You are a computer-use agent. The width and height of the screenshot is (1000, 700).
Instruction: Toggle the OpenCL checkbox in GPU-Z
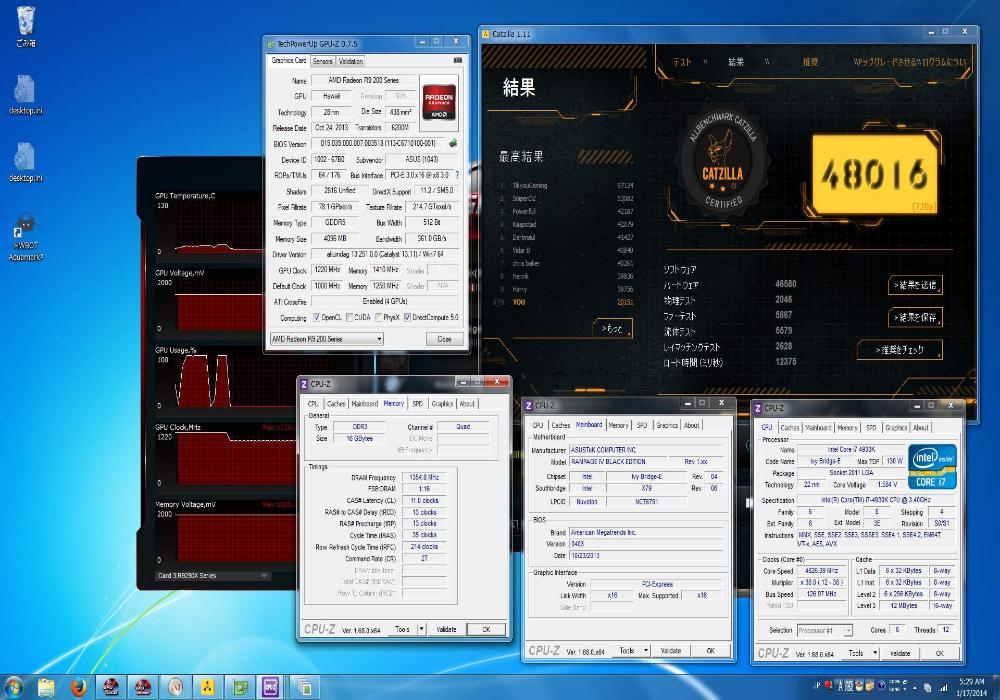tap(316, 317)
